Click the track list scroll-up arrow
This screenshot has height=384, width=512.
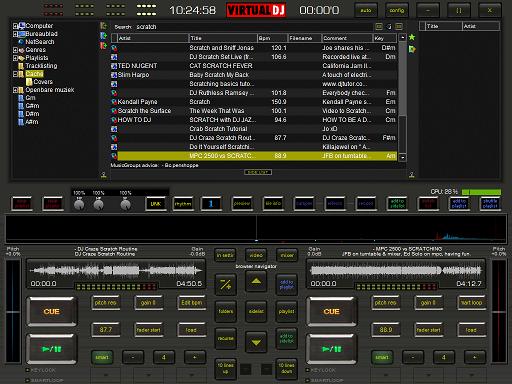(x=403, y=37)
